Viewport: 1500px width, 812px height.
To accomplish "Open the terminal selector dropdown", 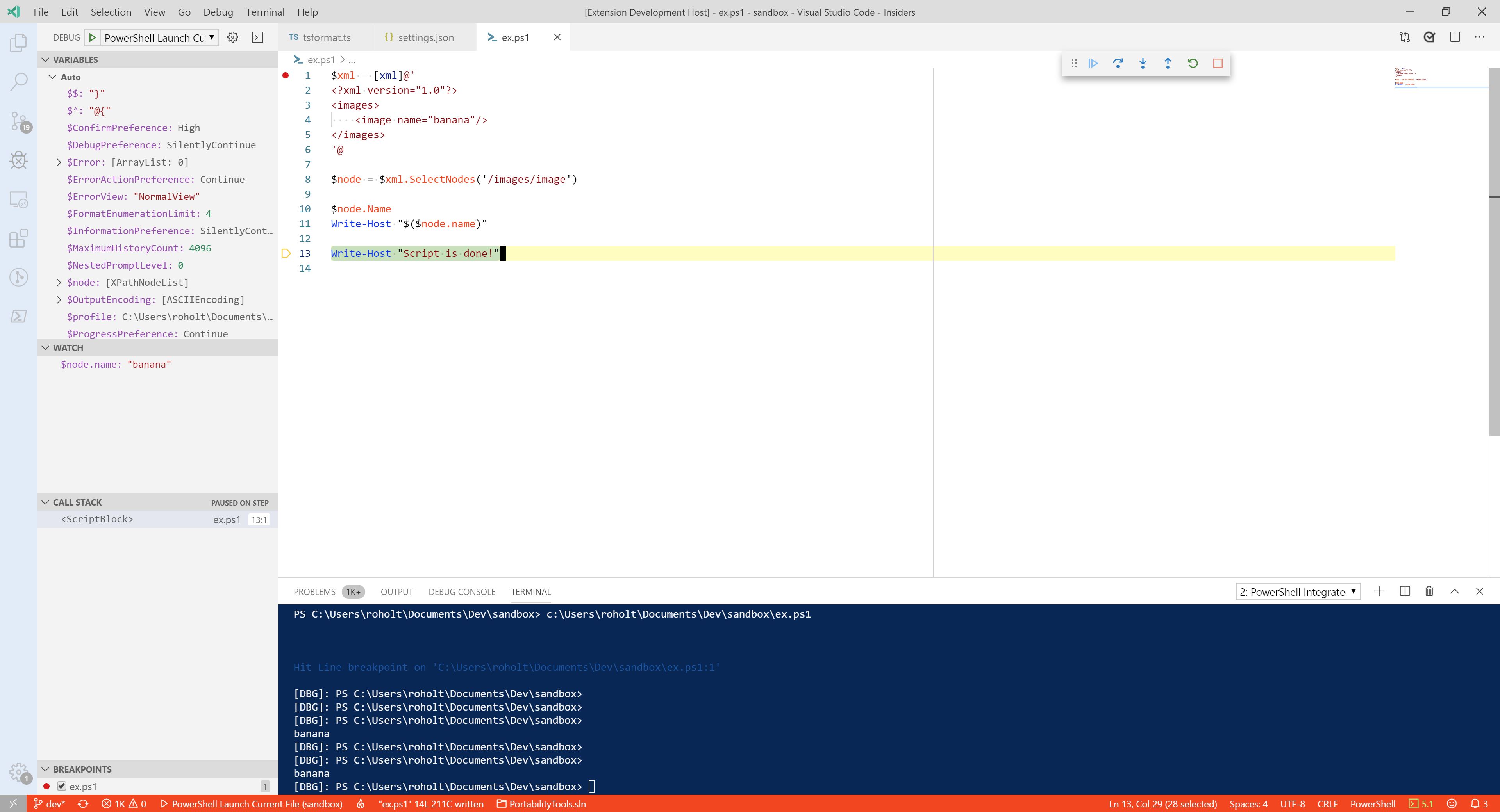I will pos(1297,591).
